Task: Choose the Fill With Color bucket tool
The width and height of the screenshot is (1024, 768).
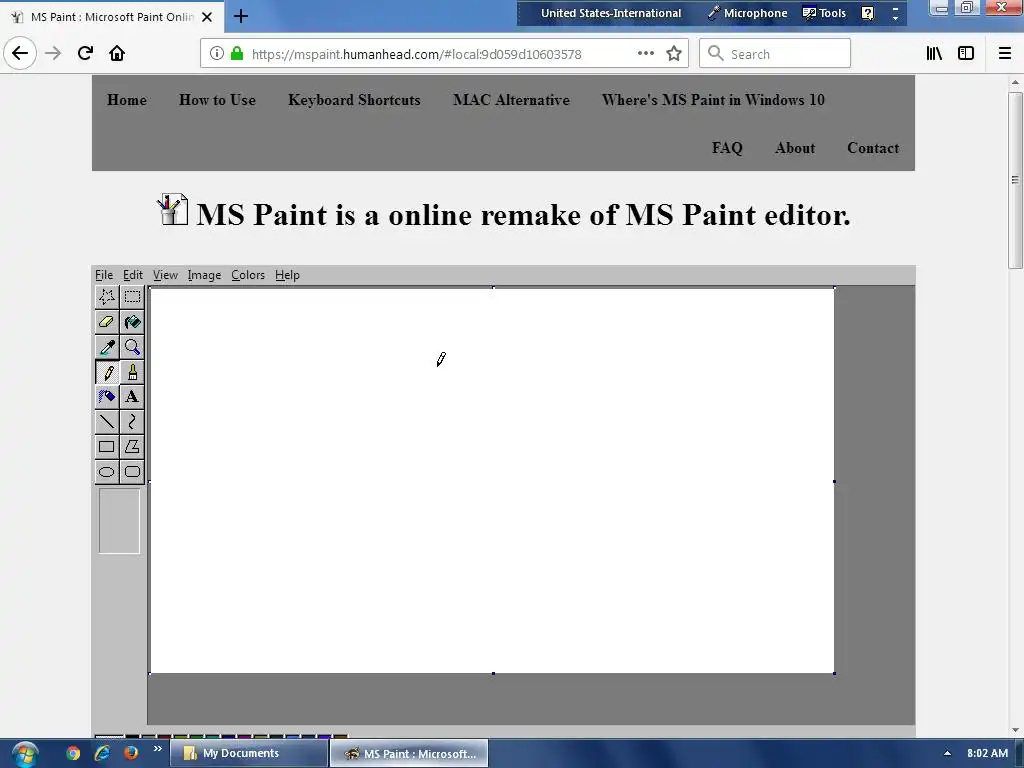Action: [132, 322]
